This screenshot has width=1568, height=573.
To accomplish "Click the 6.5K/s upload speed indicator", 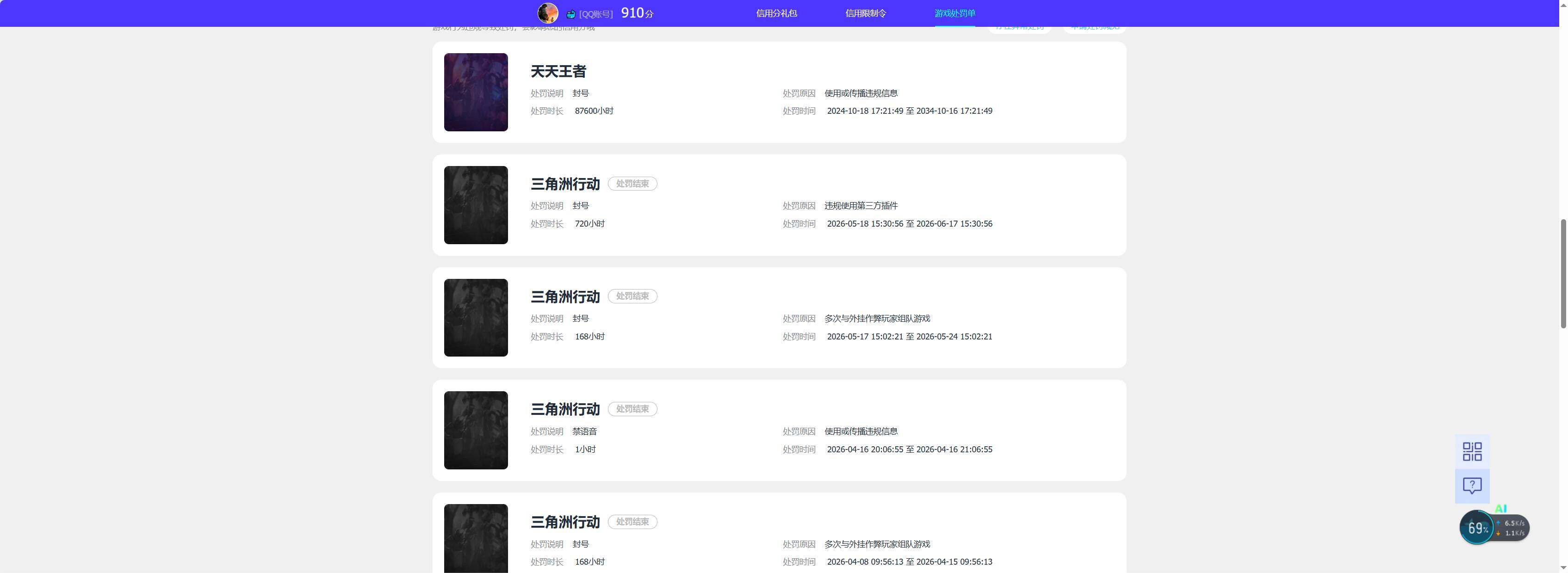I will 1511,523.
